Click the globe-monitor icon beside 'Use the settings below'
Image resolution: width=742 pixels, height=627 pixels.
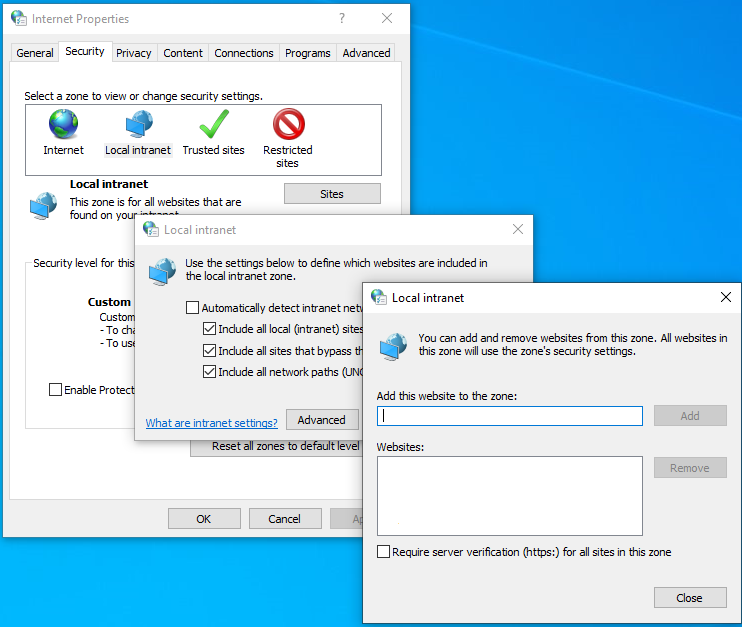(x=162, y=272)
